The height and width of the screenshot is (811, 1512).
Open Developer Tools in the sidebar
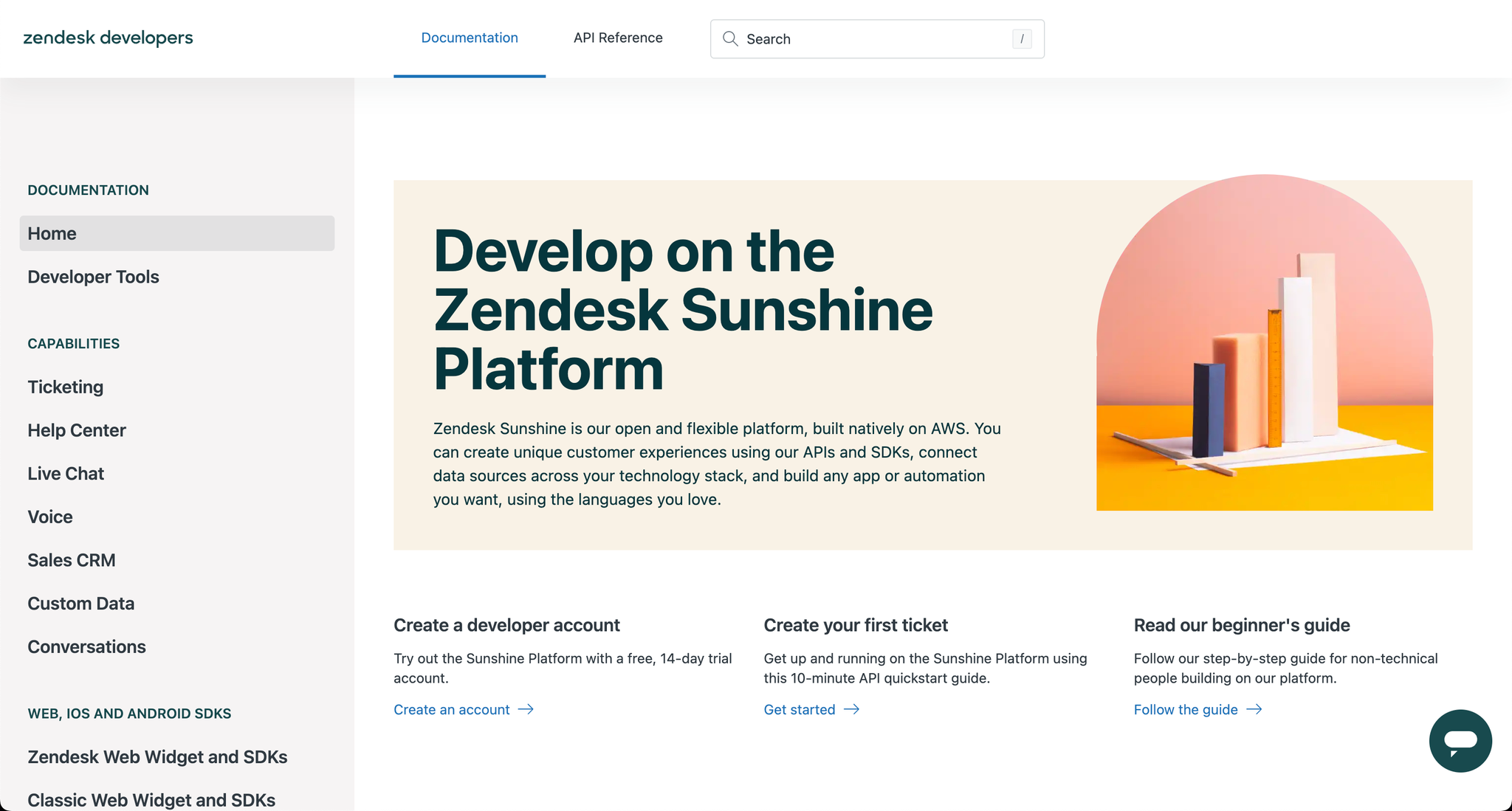click(x=93, y=277)
